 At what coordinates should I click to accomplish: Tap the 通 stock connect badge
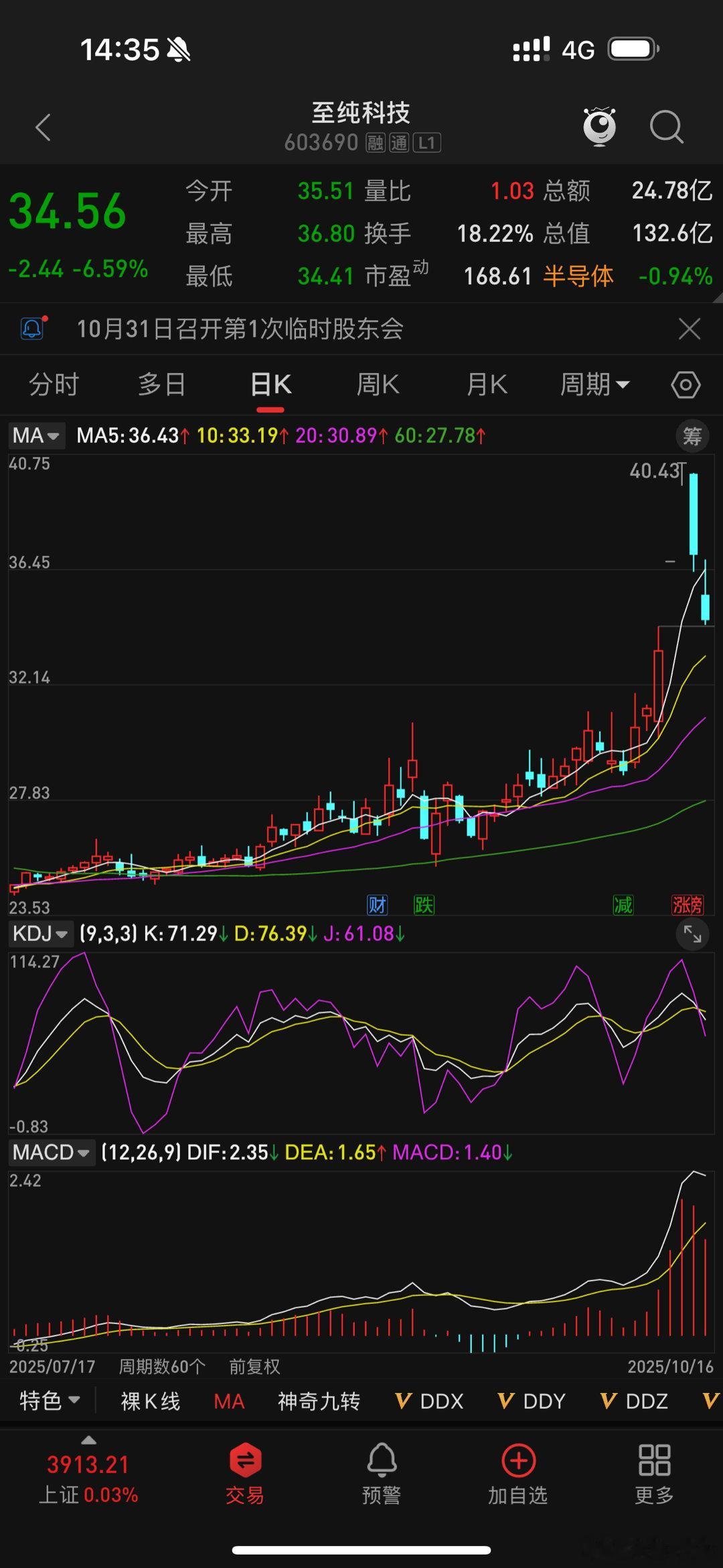click(x=399, y=143)
